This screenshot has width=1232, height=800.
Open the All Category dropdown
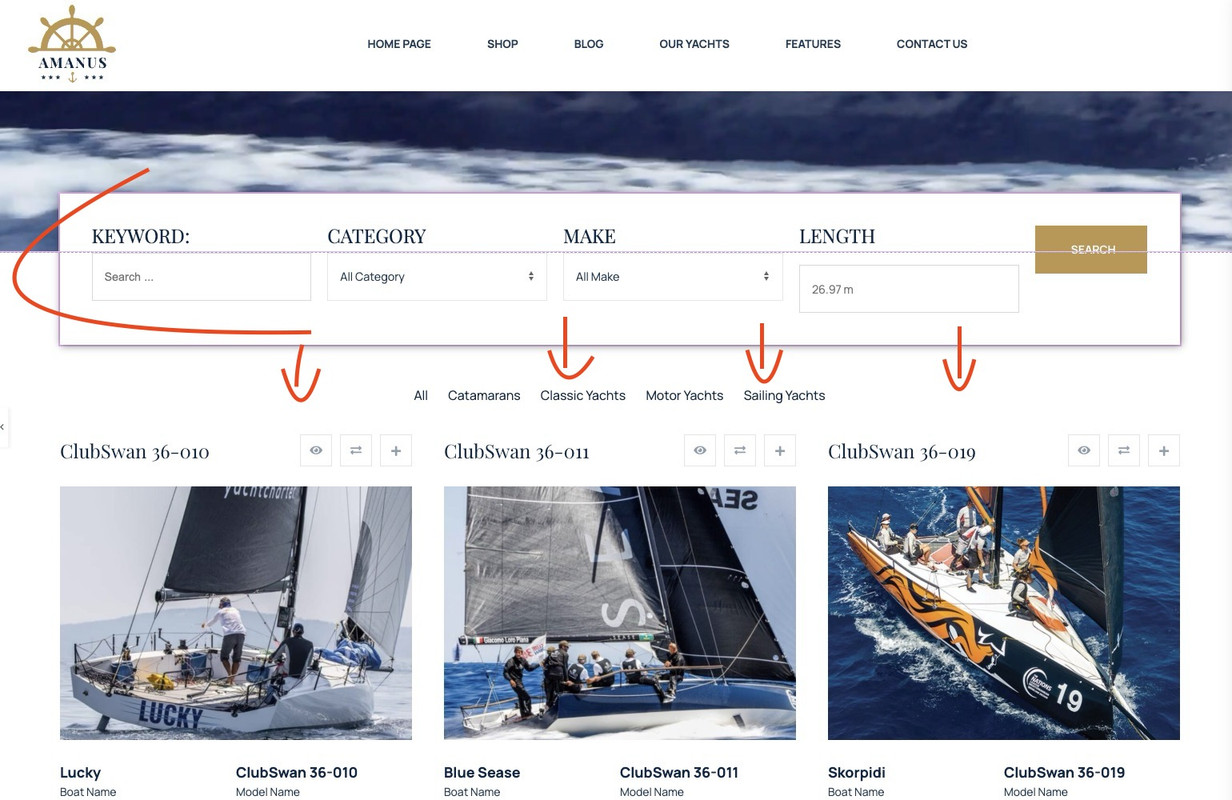pyautogui.click(x=437, y=277)
